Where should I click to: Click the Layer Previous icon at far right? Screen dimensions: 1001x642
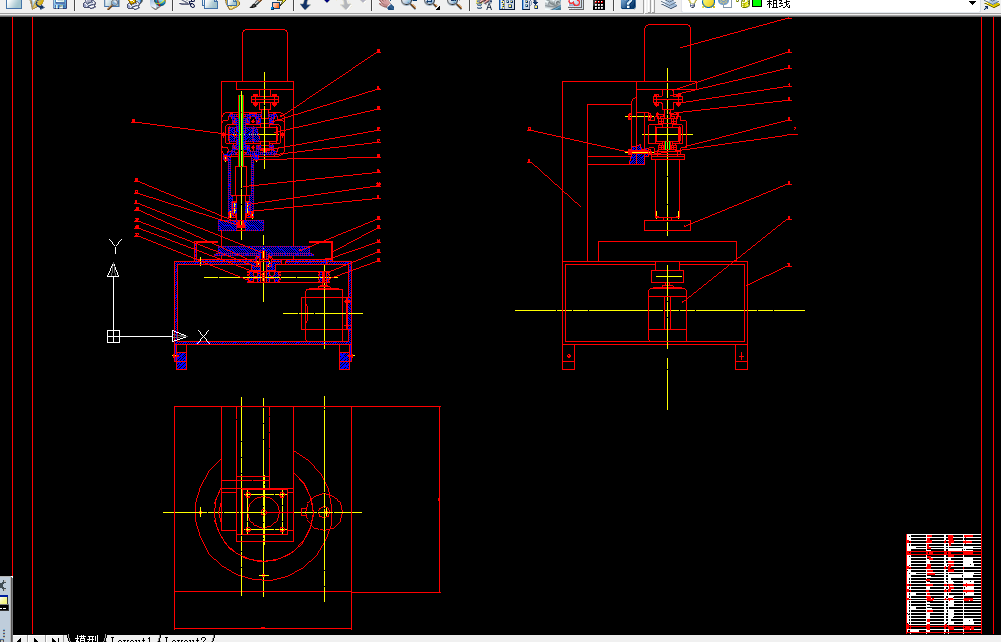coord(993,4)
